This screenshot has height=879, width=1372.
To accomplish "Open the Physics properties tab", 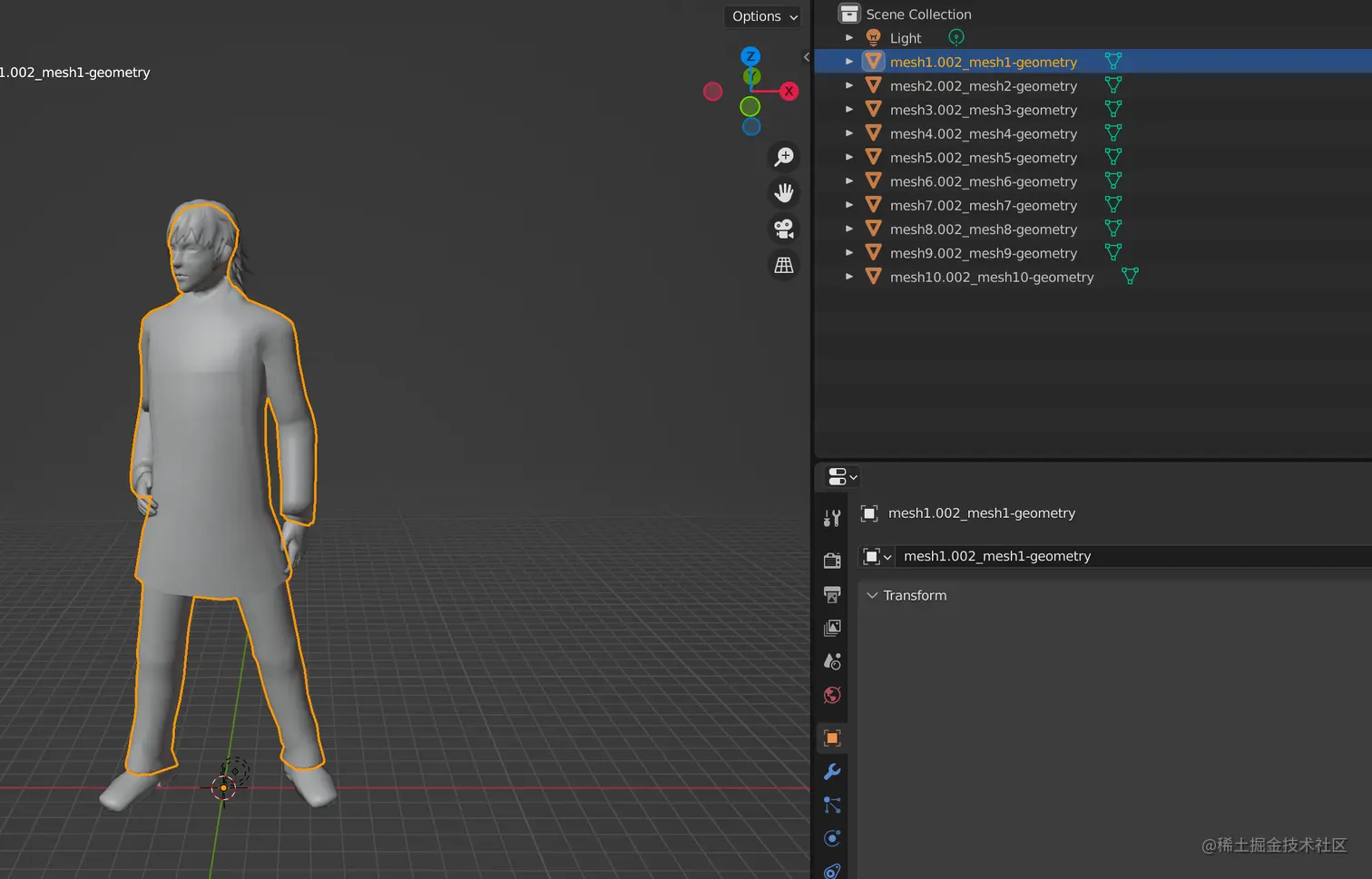I will pyautogui.click(x=832, y=838).
